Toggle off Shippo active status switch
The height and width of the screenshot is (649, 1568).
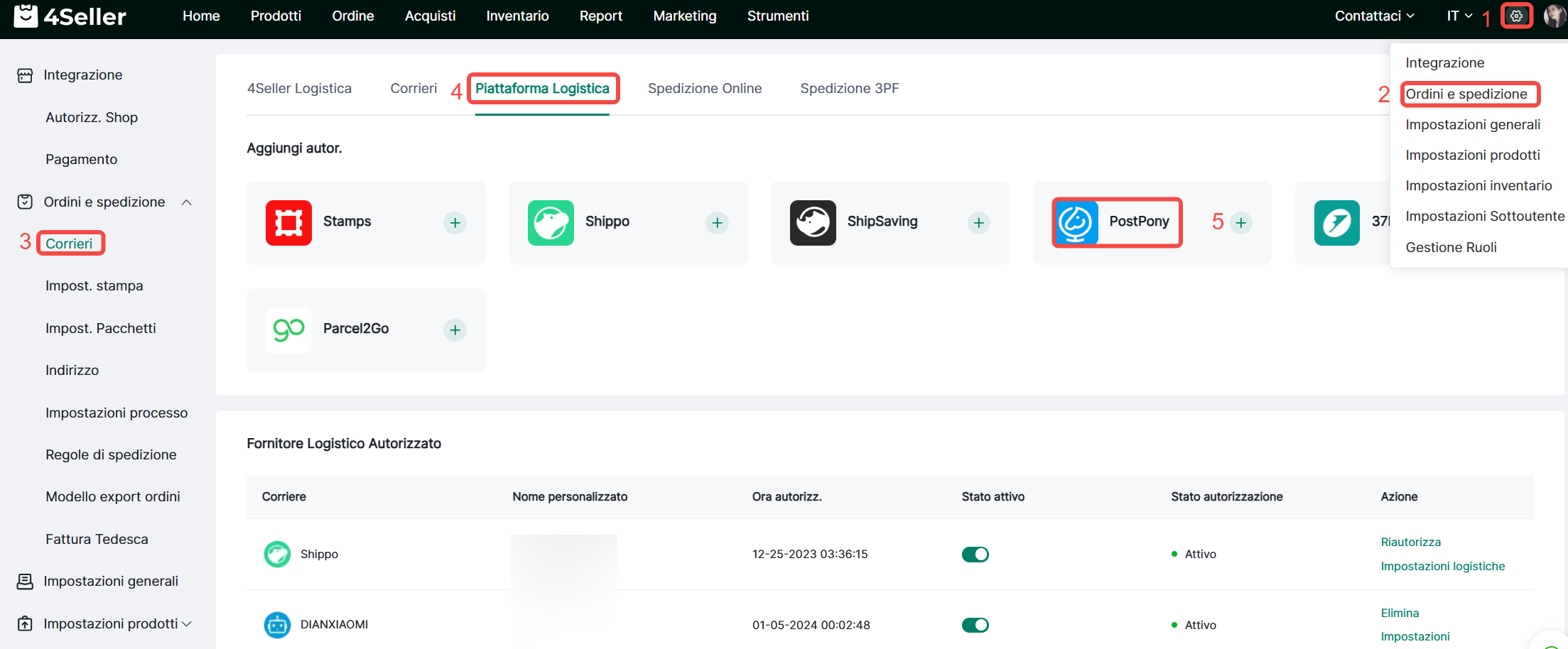click(975, 555)
